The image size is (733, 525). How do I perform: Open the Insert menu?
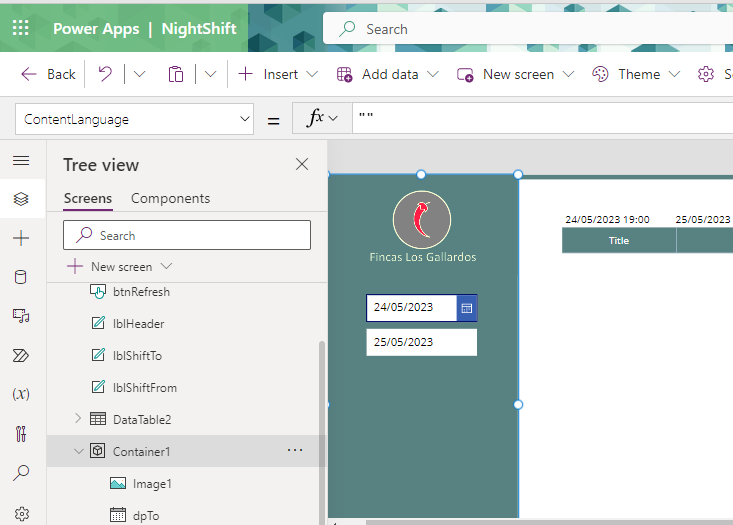coord(278,74)
